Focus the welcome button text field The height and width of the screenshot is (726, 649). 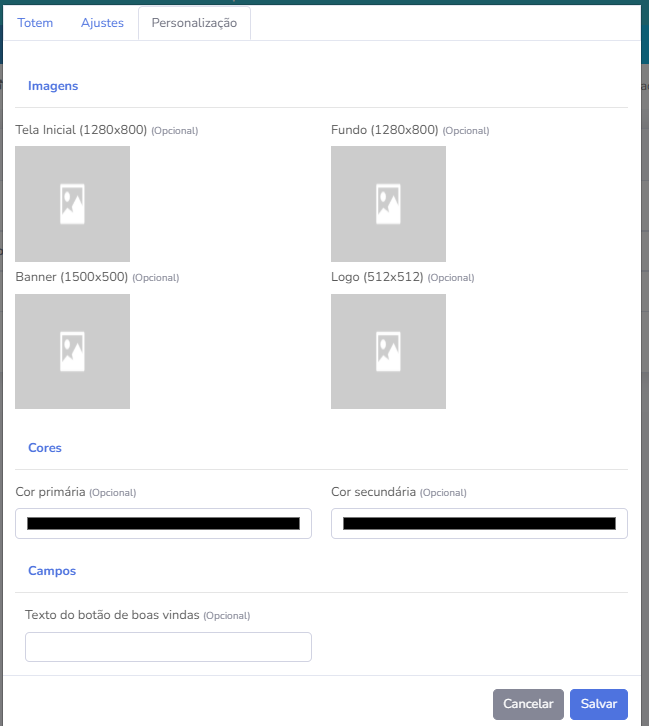[168, 647]
